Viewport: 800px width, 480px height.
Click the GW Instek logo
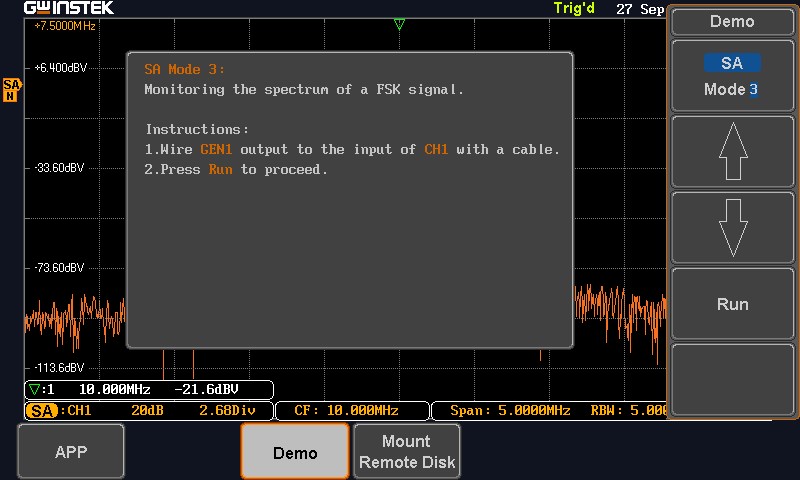pyautogui.click(x=69, y=8)
